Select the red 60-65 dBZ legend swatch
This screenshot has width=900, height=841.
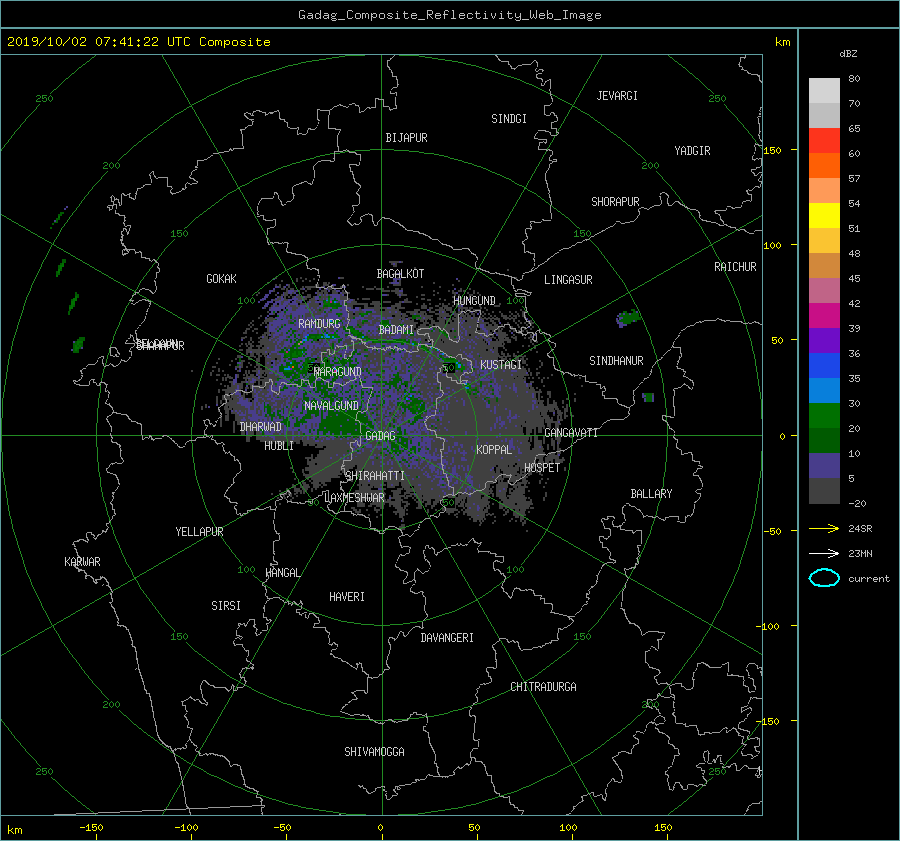coord(824,140)
